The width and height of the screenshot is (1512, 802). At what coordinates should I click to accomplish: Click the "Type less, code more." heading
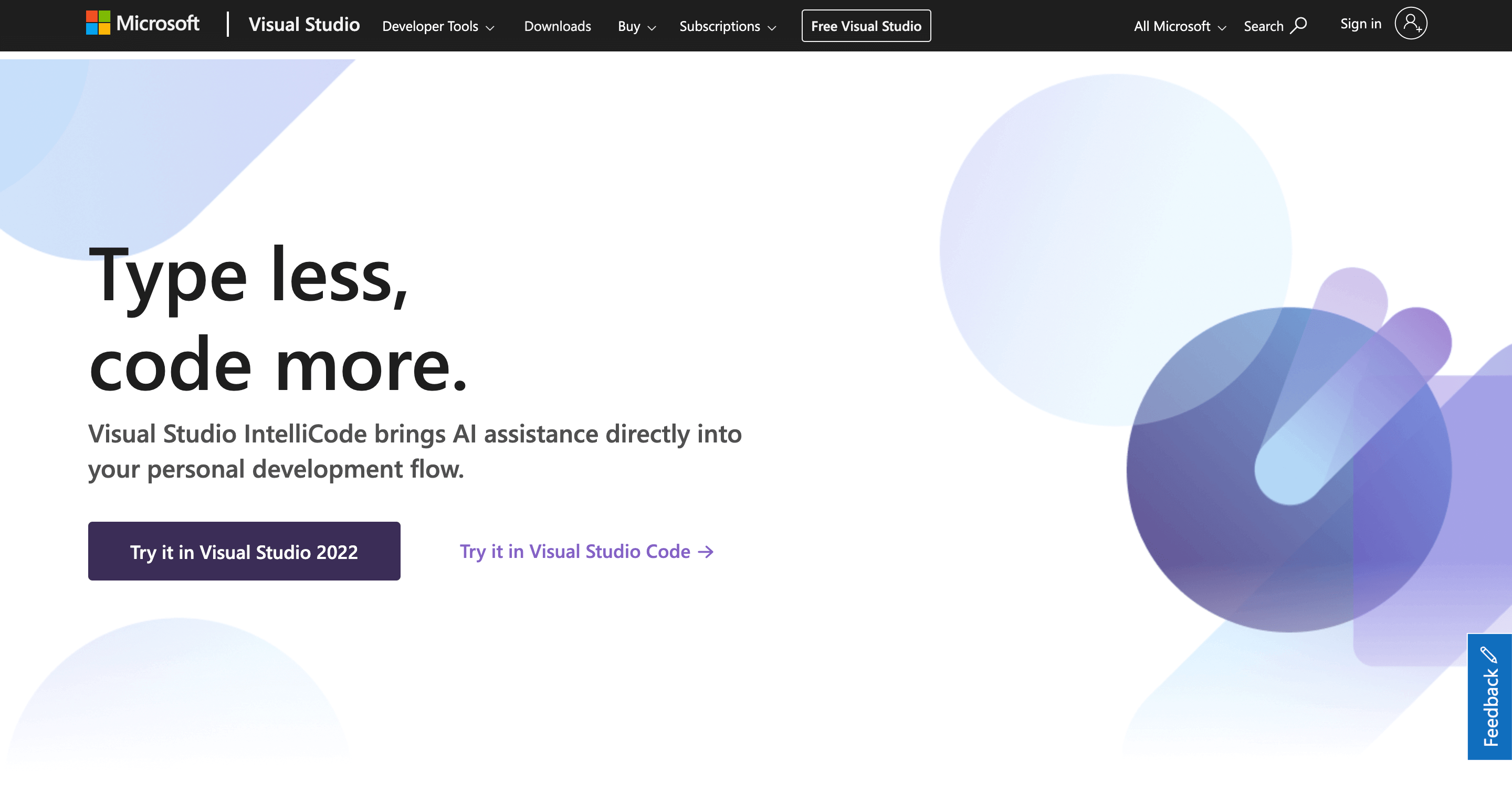[x=278, y=320]
